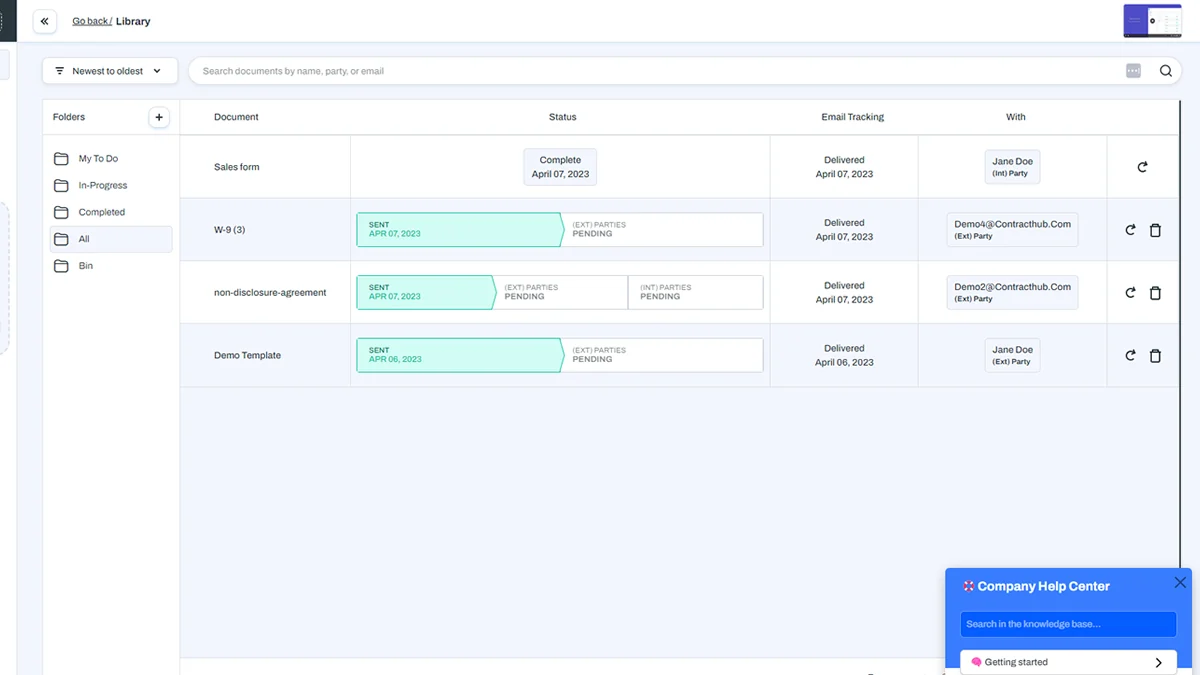Click the Demo4@Contracthub.Com party chip

[x=1012, y=230]
